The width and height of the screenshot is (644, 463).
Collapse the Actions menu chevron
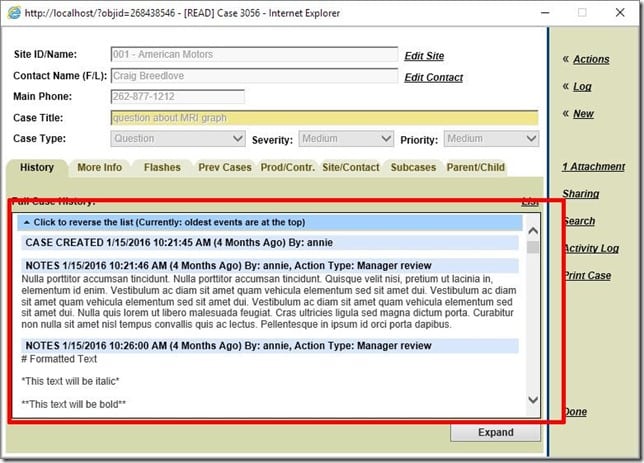tap(566, 59)
